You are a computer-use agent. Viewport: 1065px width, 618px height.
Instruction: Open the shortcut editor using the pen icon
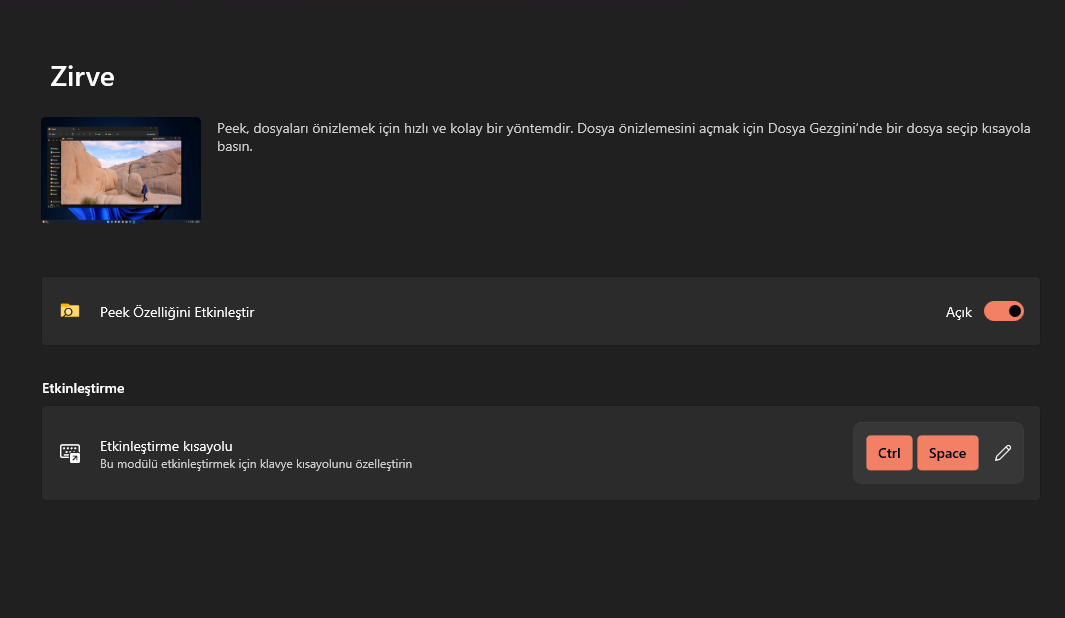[1002, 452]
